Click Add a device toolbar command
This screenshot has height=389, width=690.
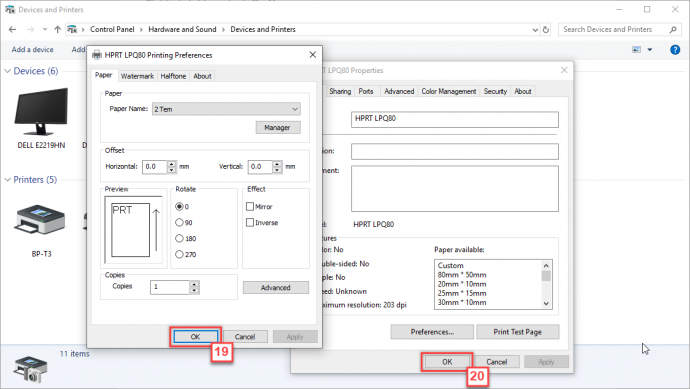click(33, 50)
